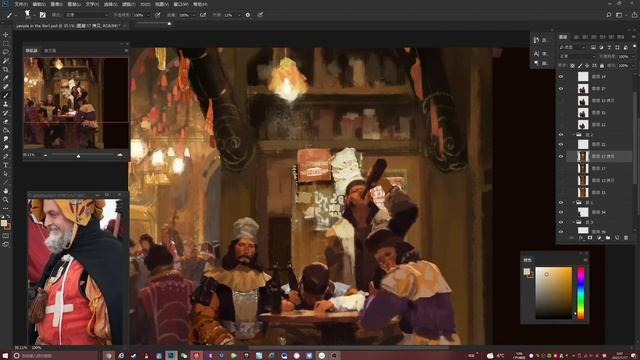The height and width of the screenshot is (360, 640).
Task: Open the brush blend mode dropdown
Action: pos(86,15)
